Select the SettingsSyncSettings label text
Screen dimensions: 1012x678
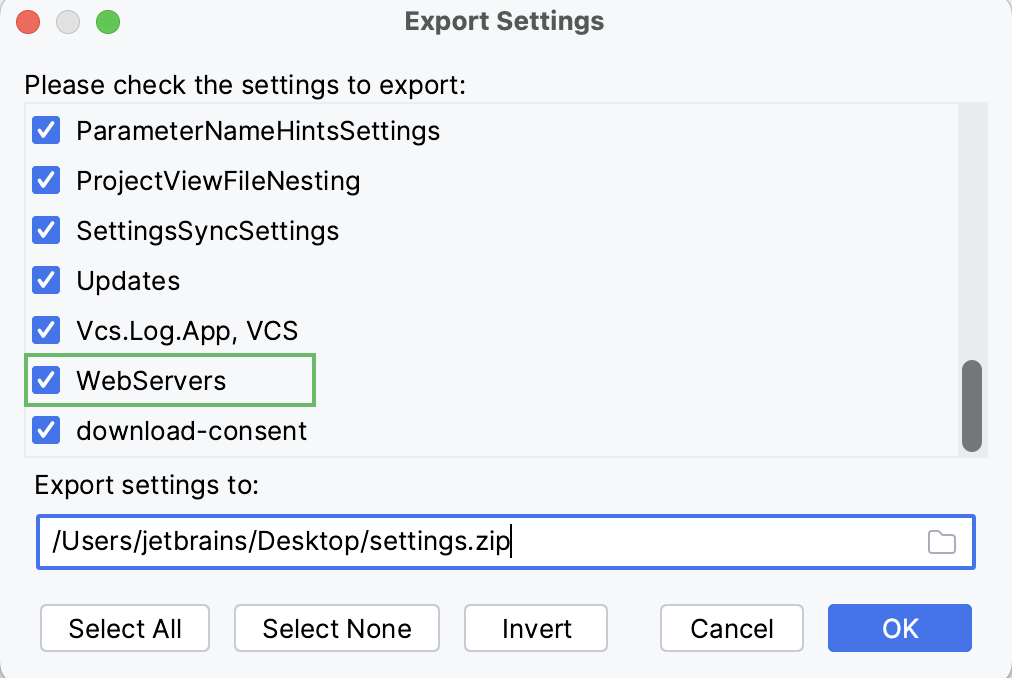click(x=207, y=231)
